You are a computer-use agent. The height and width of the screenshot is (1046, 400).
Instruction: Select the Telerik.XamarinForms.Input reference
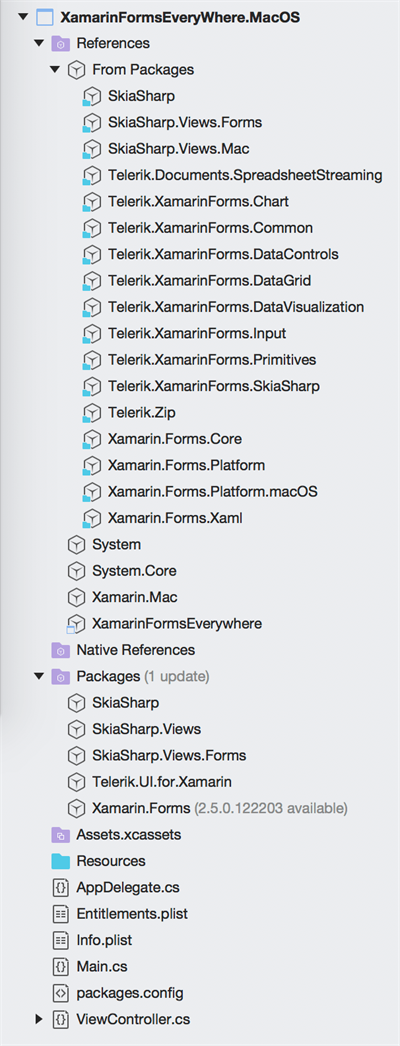point(197,334)
